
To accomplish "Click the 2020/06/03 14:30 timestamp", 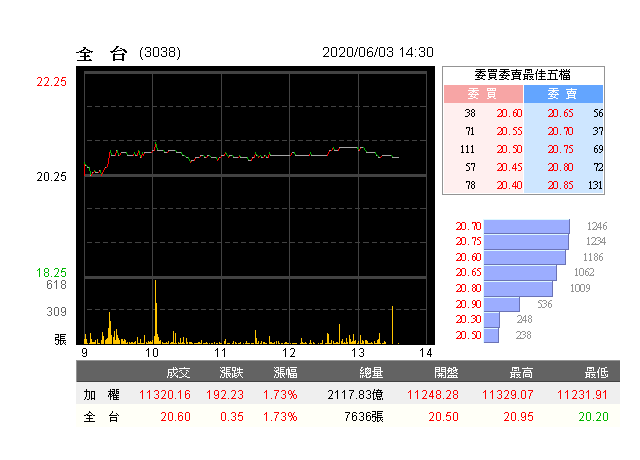I will pos(378,53).
